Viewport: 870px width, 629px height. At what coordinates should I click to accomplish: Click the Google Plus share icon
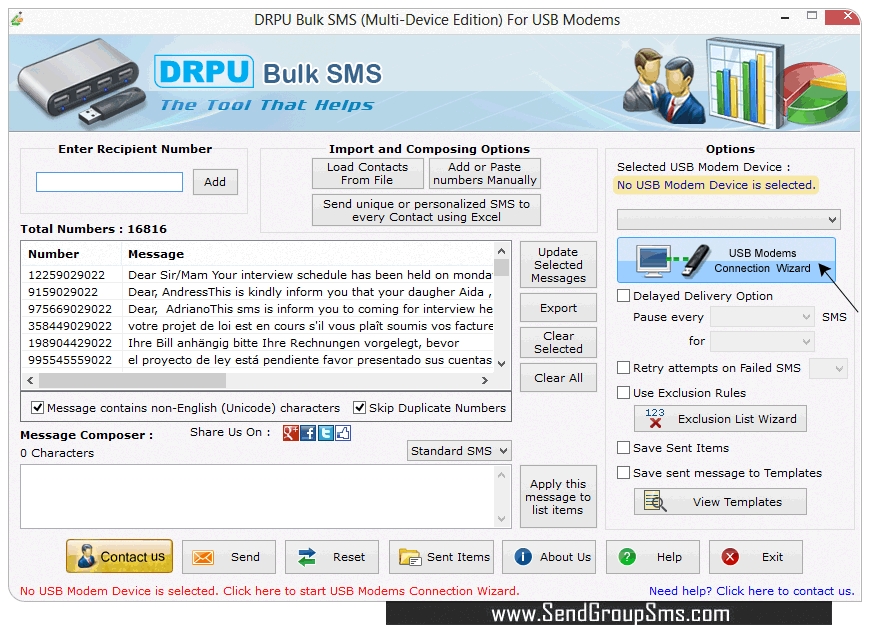[x=291, y=433]
